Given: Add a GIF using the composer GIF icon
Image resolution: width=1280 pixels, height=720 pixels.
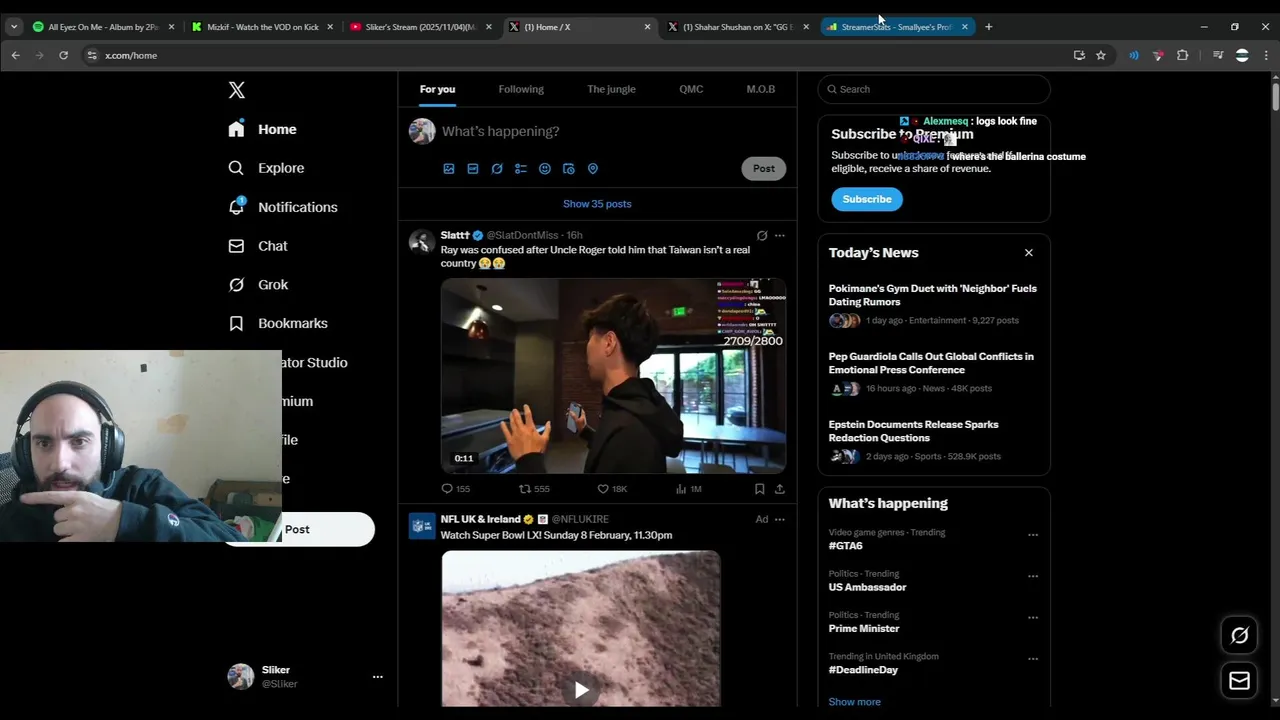Looking at the screenshot, I should coord(473,169).
